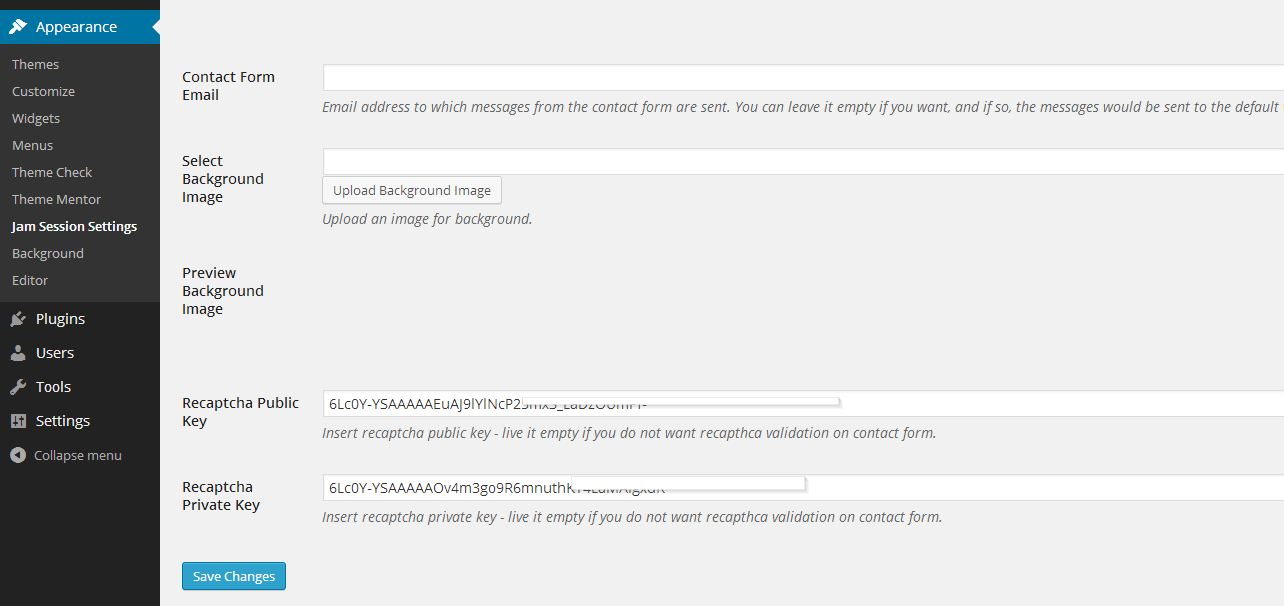The width and height of the screenshot is (1284, 606).
Task: Click the Tools wrench icon
Action: coord(18,387)
